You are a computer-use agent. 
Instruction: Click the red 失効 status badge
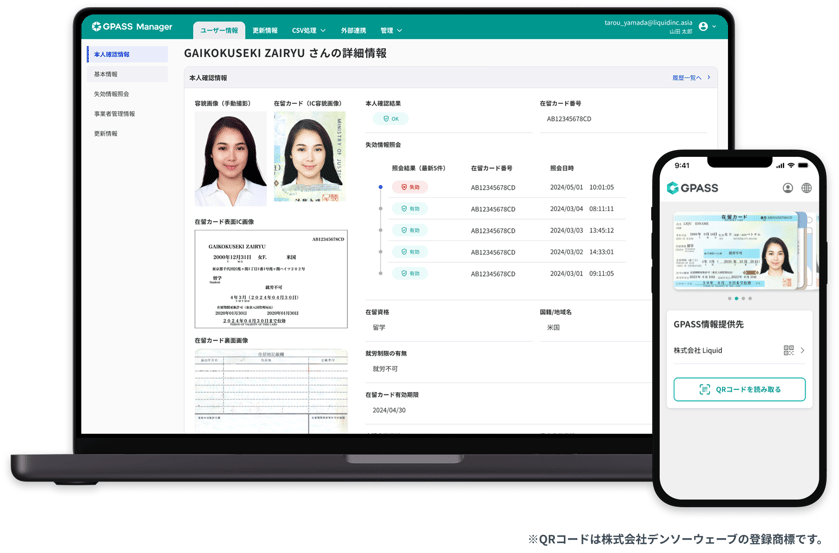[410, 187]
